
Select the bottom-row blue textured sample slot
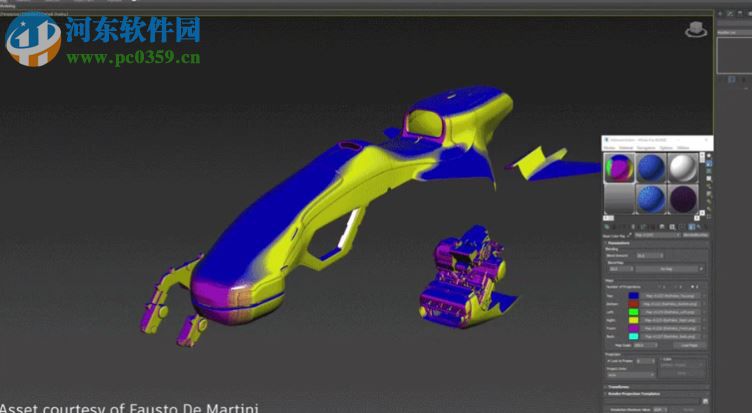point(651,199)
